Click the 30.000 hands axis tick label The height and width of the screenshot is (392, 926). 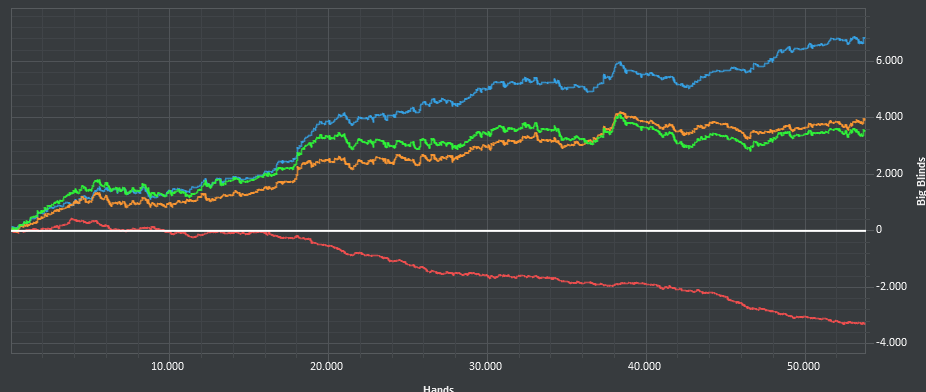click(x=486, y=367)
